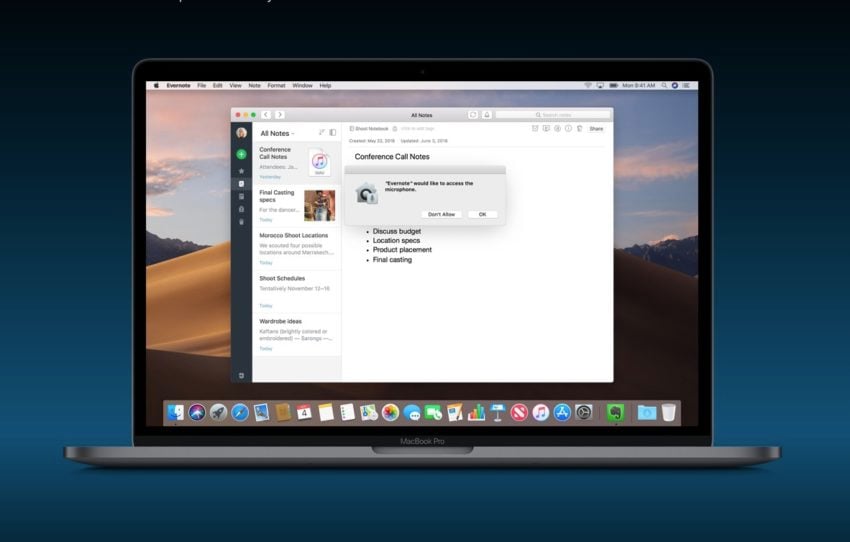
Task: Open the File menu
Action: tap(202, 86)
